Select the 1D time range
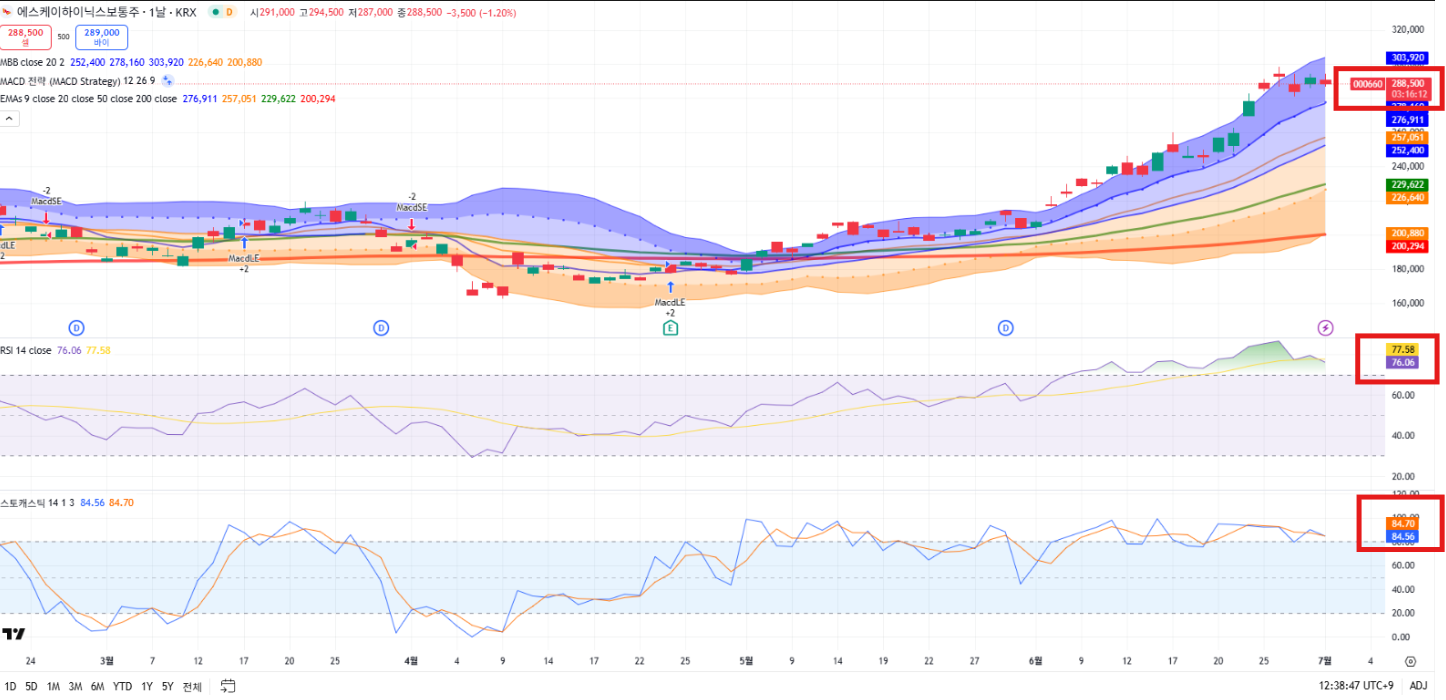This screenshot has width=1446, height=700. click(11, 686)
